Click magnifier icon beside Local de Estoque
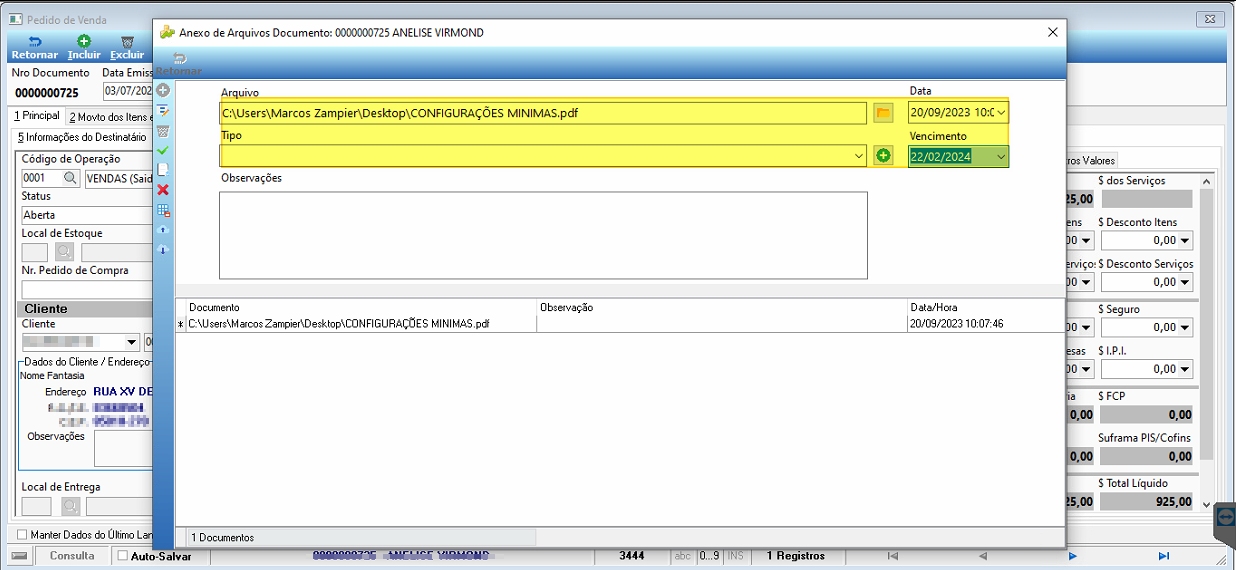This screenshot has height=570, width=1236. pyautogui.click(x=63, y=253)
